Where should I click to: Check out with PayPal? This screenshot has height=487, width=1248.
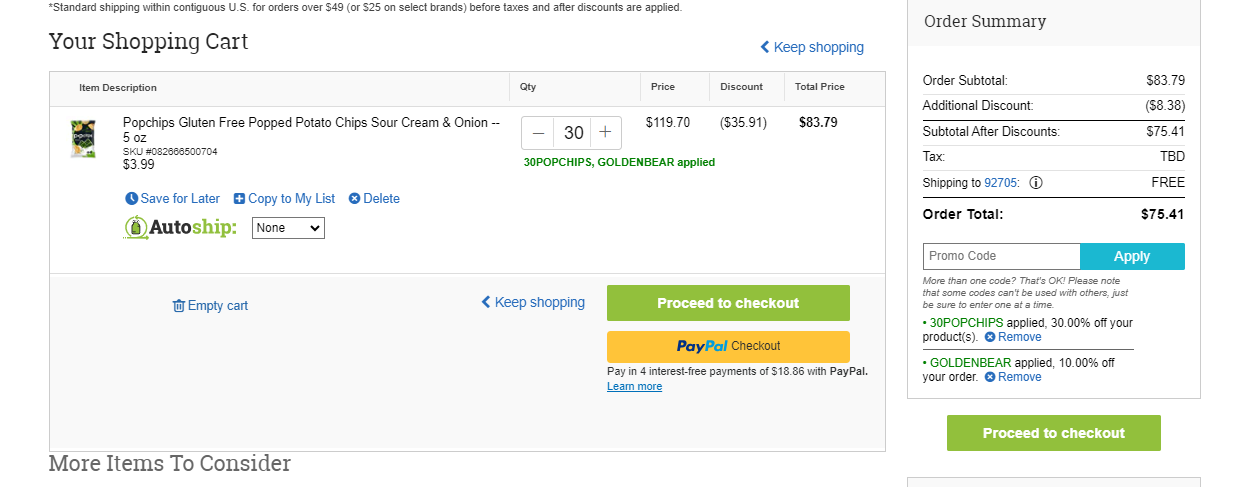click(x=728, y=347)
